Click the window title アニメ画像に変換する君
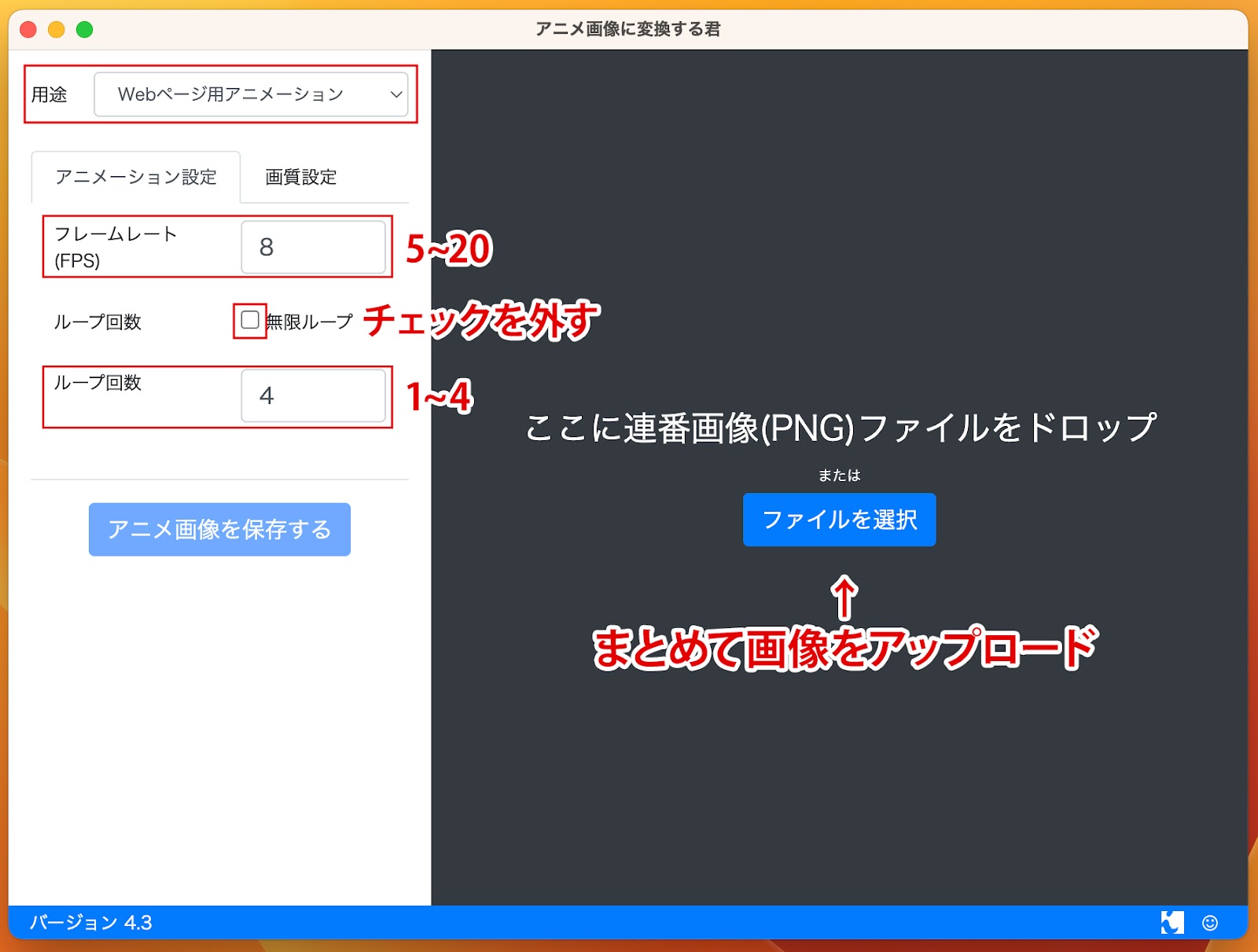The width and height of the screenshot is (1258, 952). point(627,29)
